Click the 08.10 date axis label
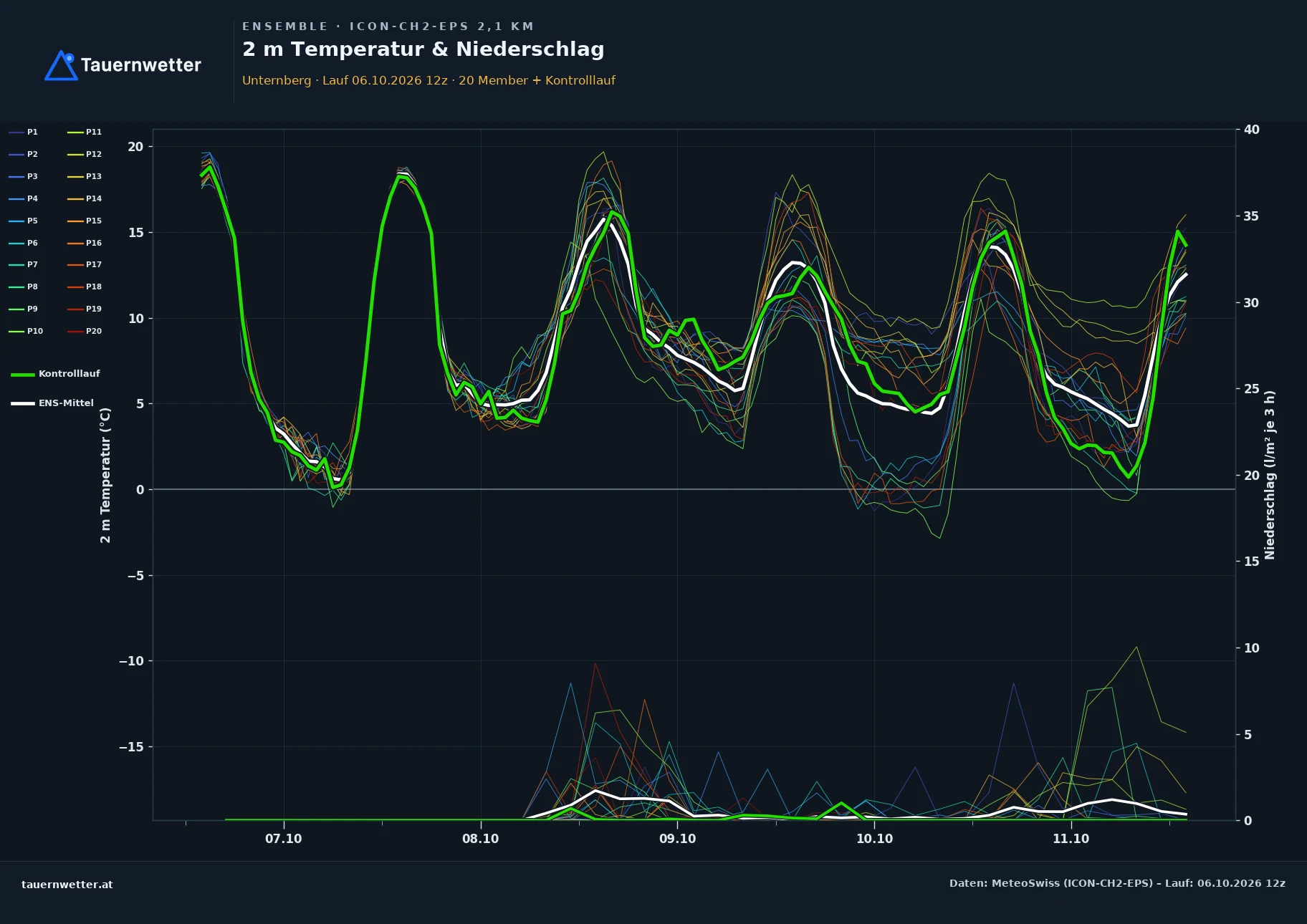 [480, 839]
